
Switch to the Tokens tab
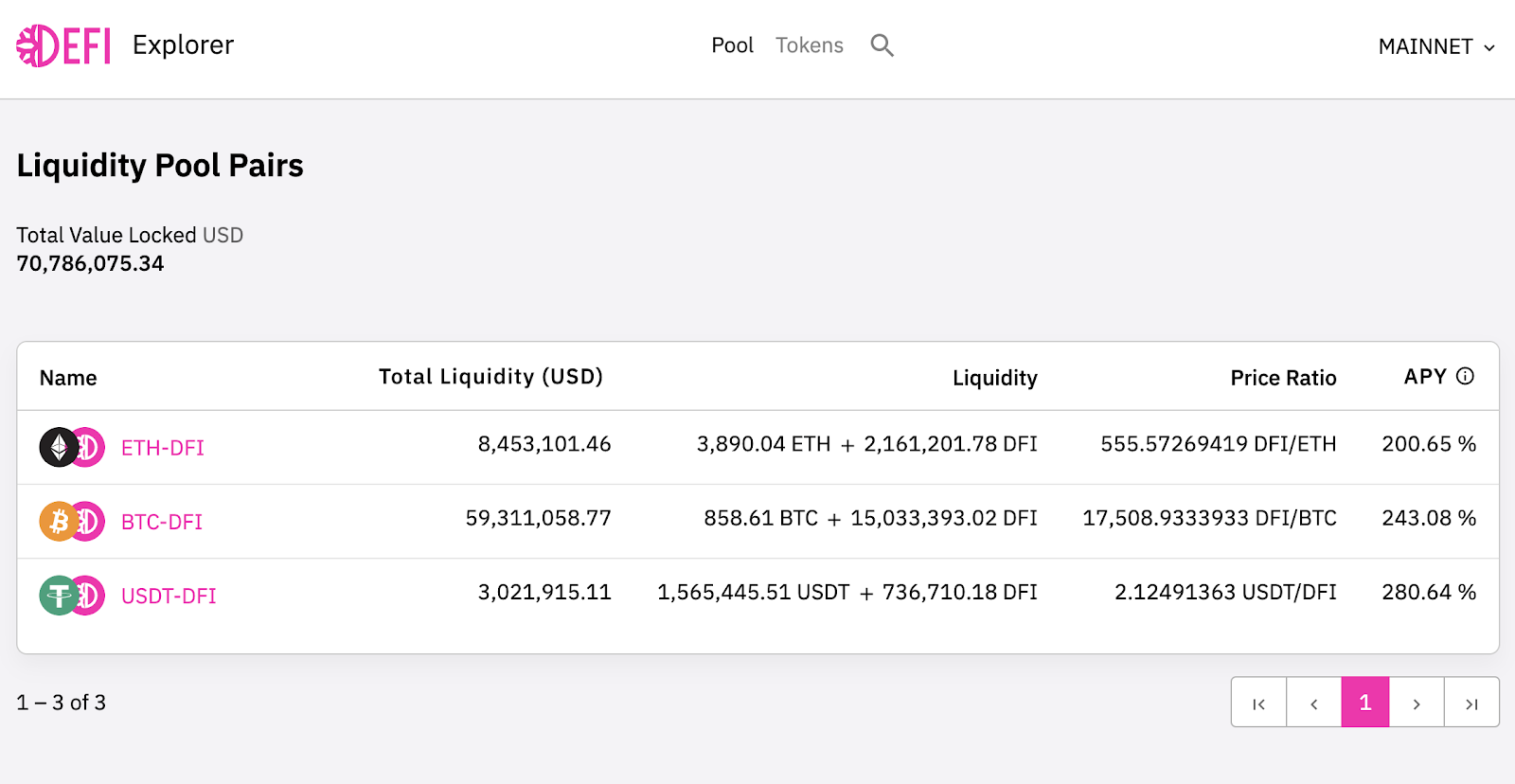(810, 45)
